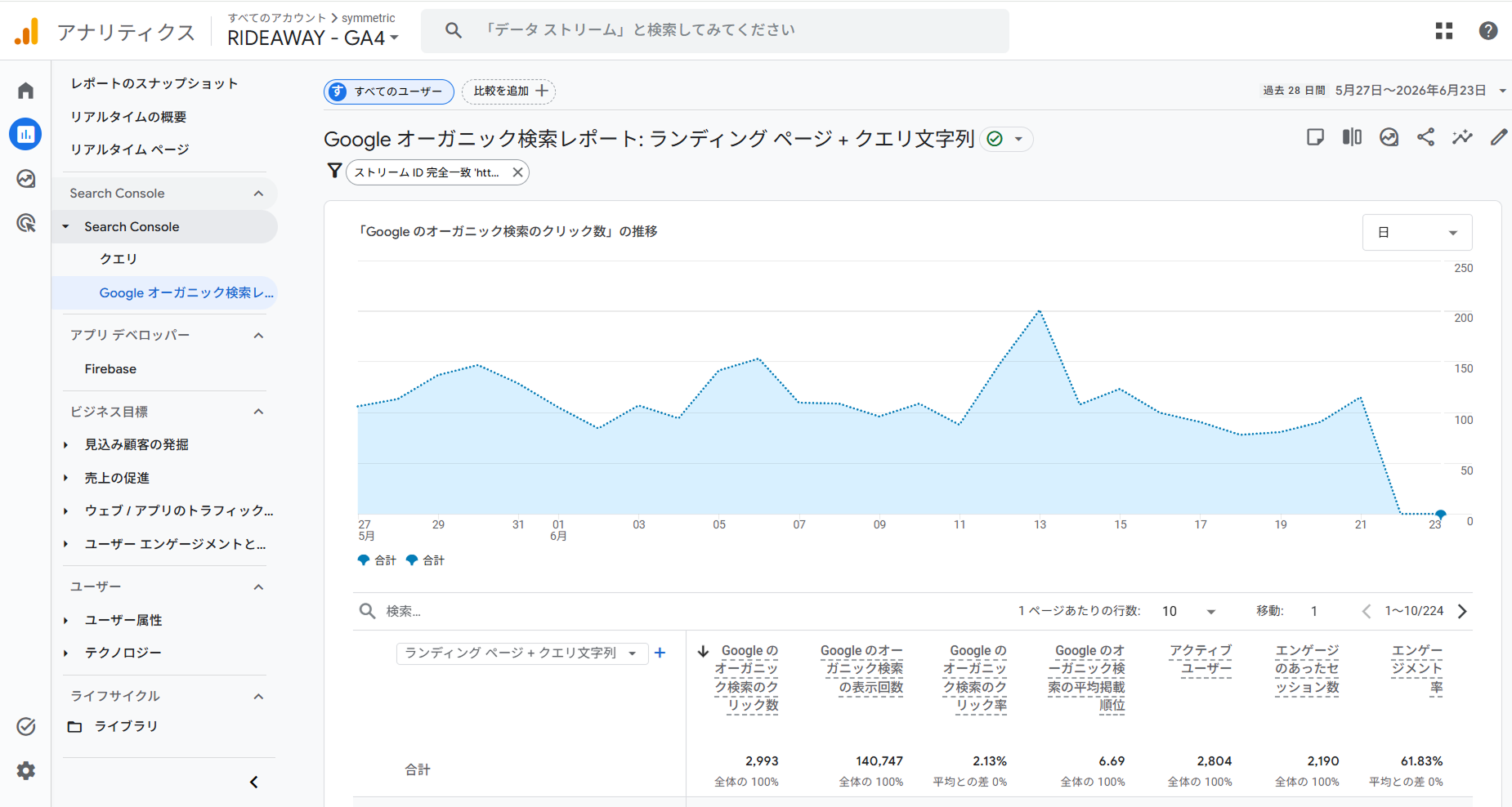Open リアルタイム ページ

pyautogui.click(x=130, y=149)
